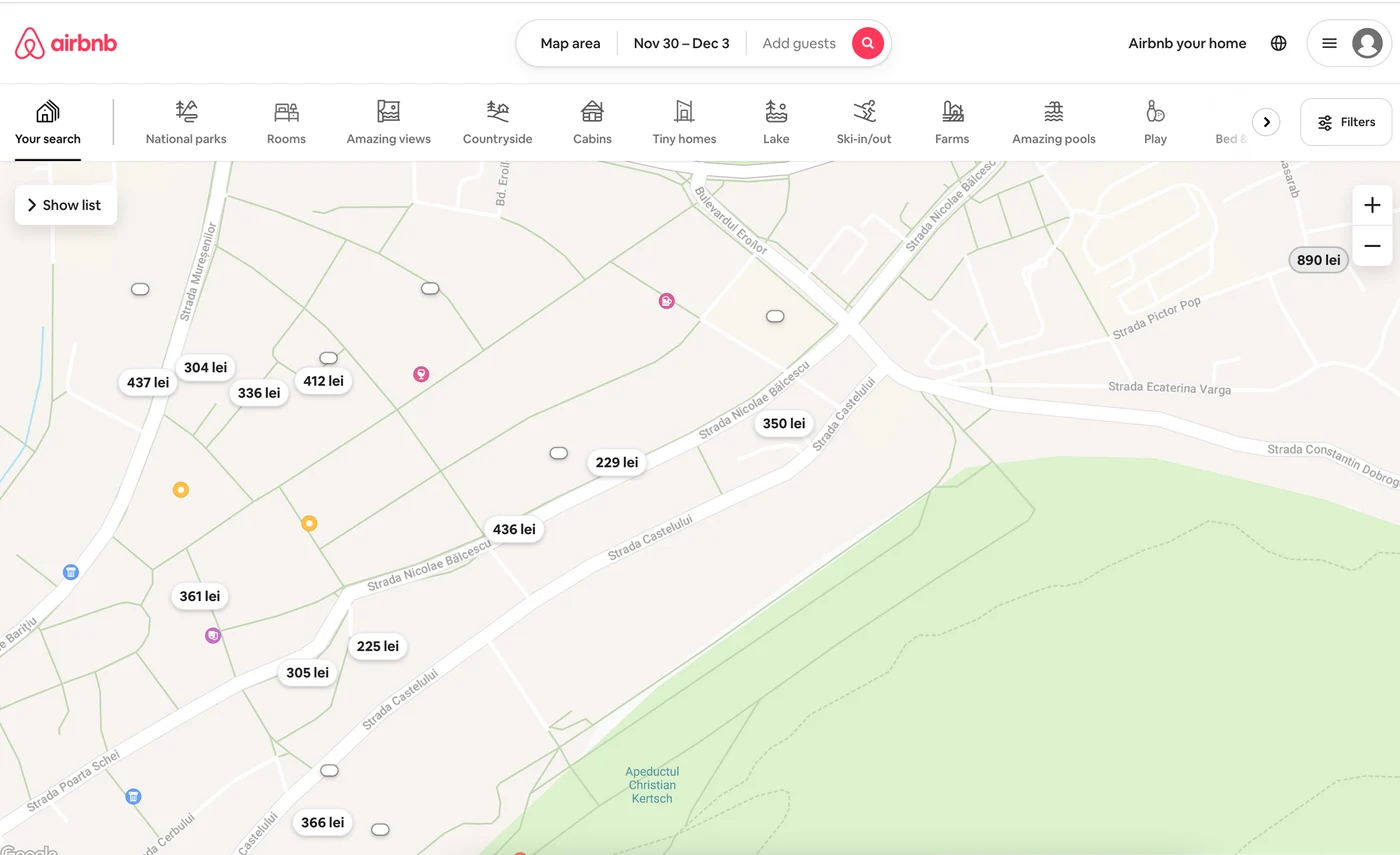Open the 890 lei listing marker
This screenshot has width=1400, height=855.
point(1318,260)
